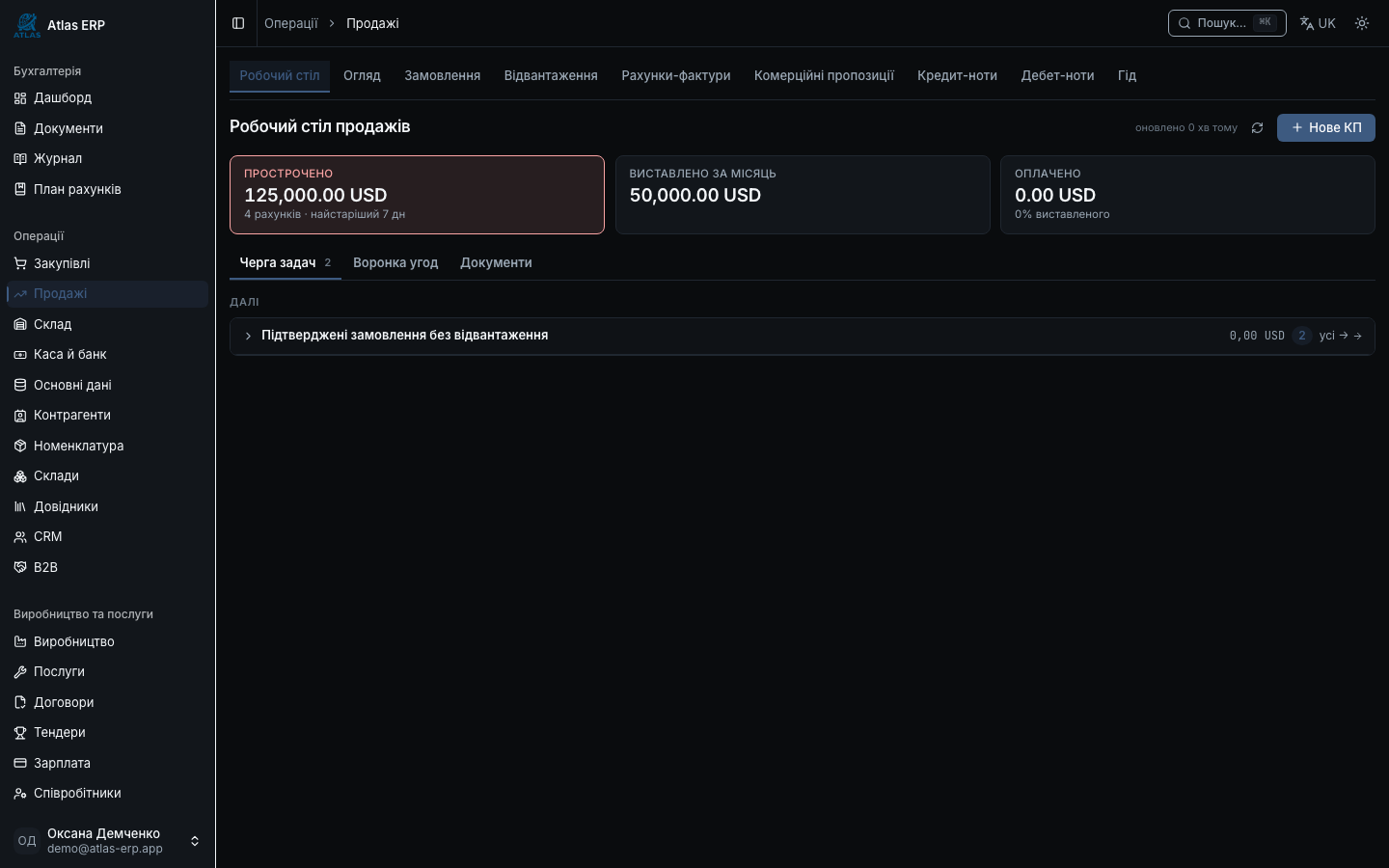
Task: Open План рахунків sidebar entry
Action: pyautogui.click(x=107, y=189)
